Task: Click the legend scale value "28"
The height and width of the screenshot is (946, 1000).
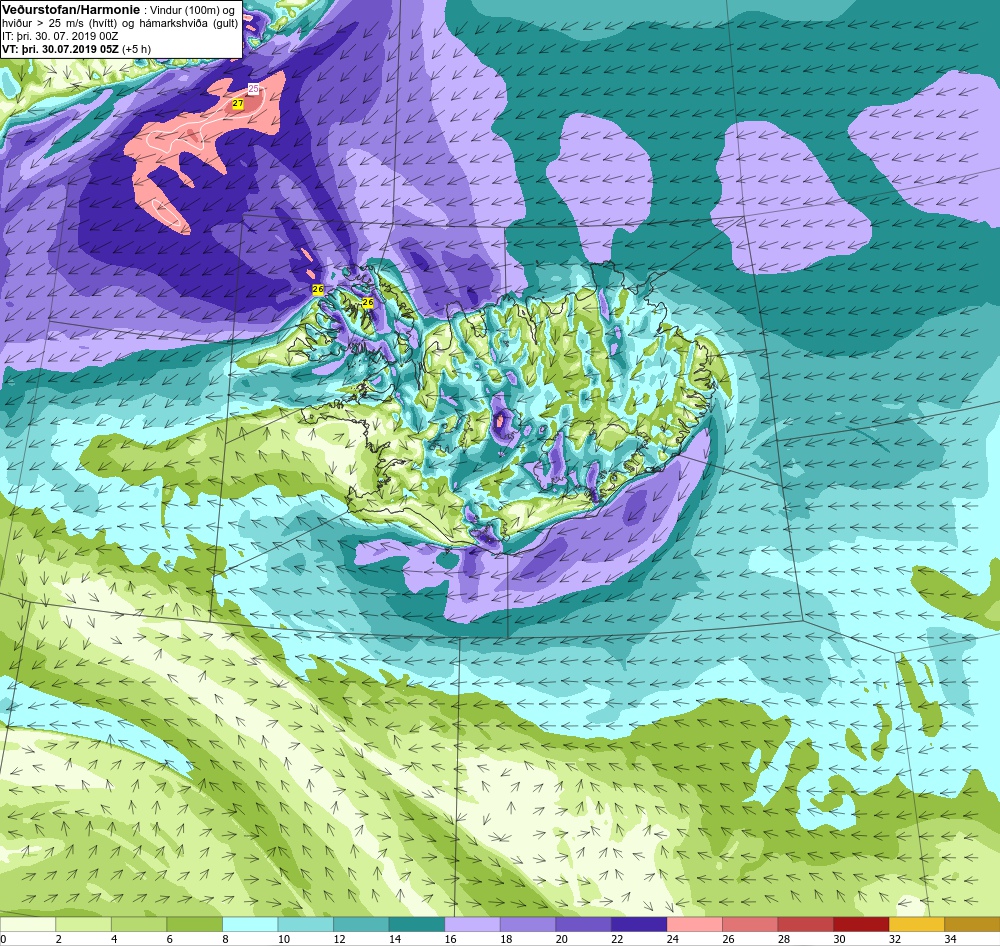Action: tap(784, 939)
